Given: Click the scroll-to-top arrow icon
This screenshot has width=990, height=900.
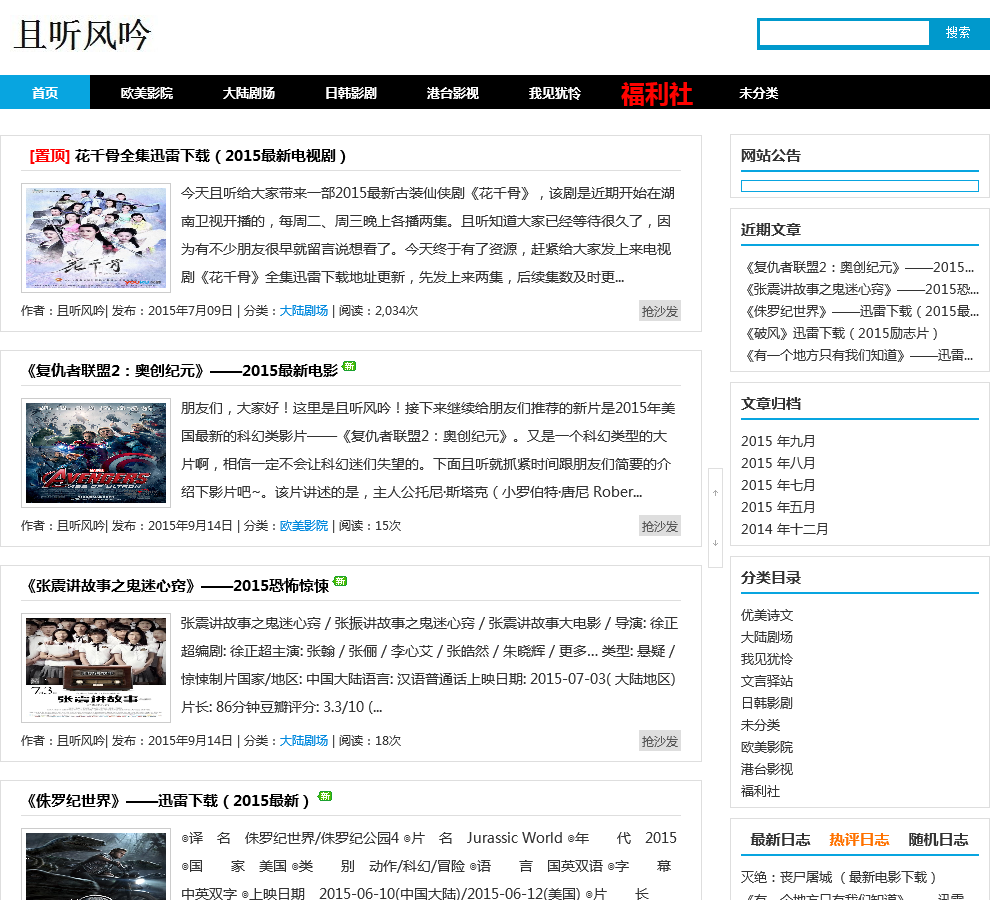Looking at the screenshot, I should (715, 493).
